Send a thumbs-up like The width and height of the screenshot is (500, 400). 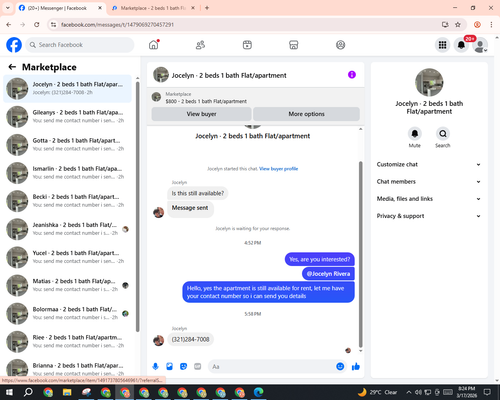tap(356, 367)
